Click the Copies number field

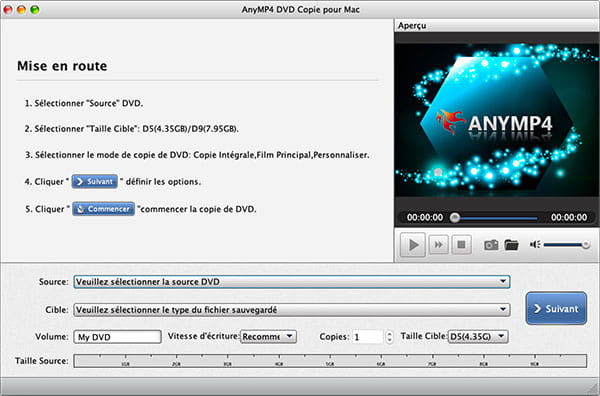pyautogui.click(x=368, y=337)
